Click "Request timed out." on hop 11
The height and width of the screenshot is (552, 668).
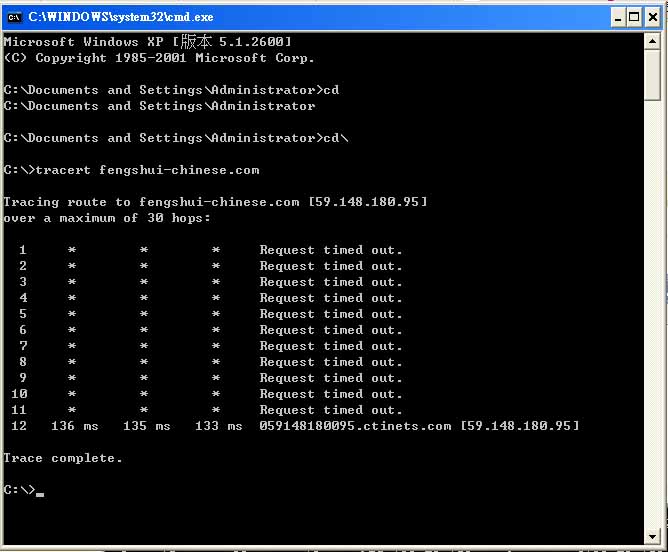click(x=331, y=410)
